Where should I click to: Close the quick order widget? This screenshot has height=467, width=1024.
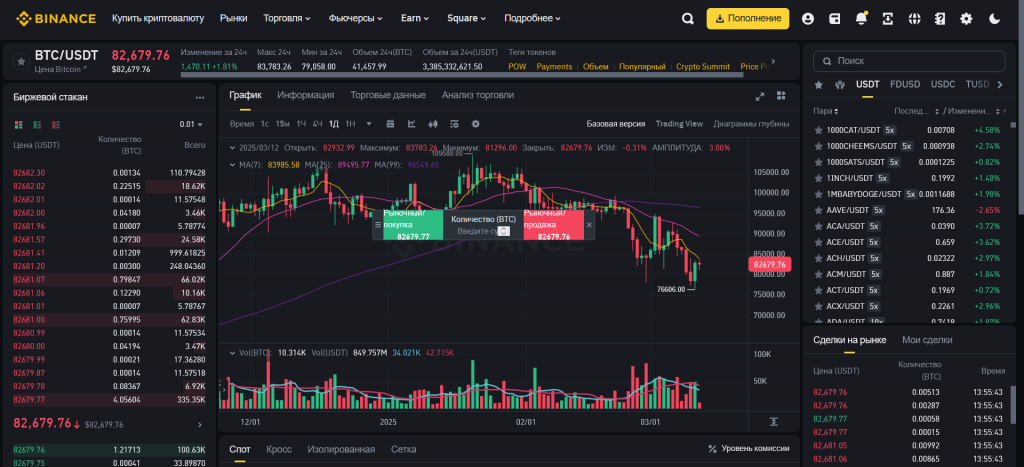click(589, 225)
